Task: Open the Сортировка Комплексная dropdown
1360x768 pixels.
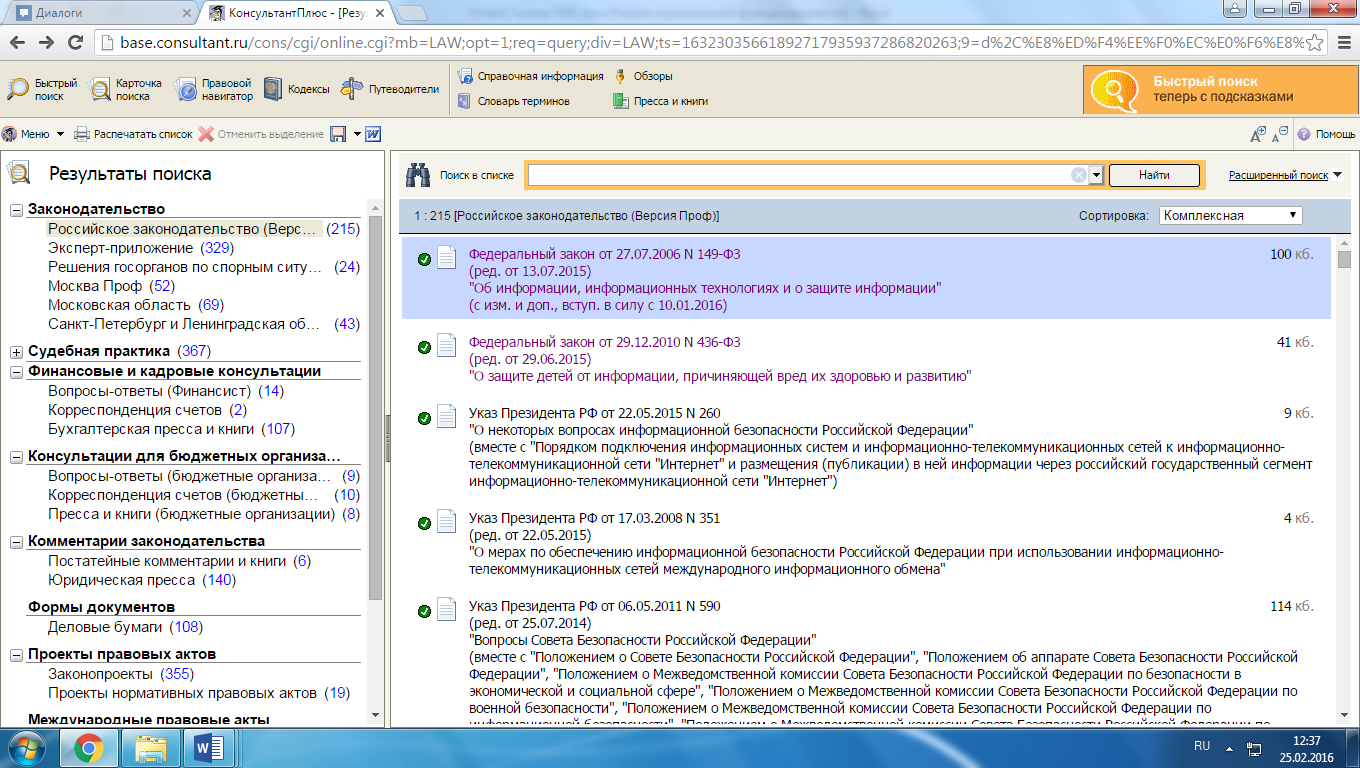Action: (1231, 215)
